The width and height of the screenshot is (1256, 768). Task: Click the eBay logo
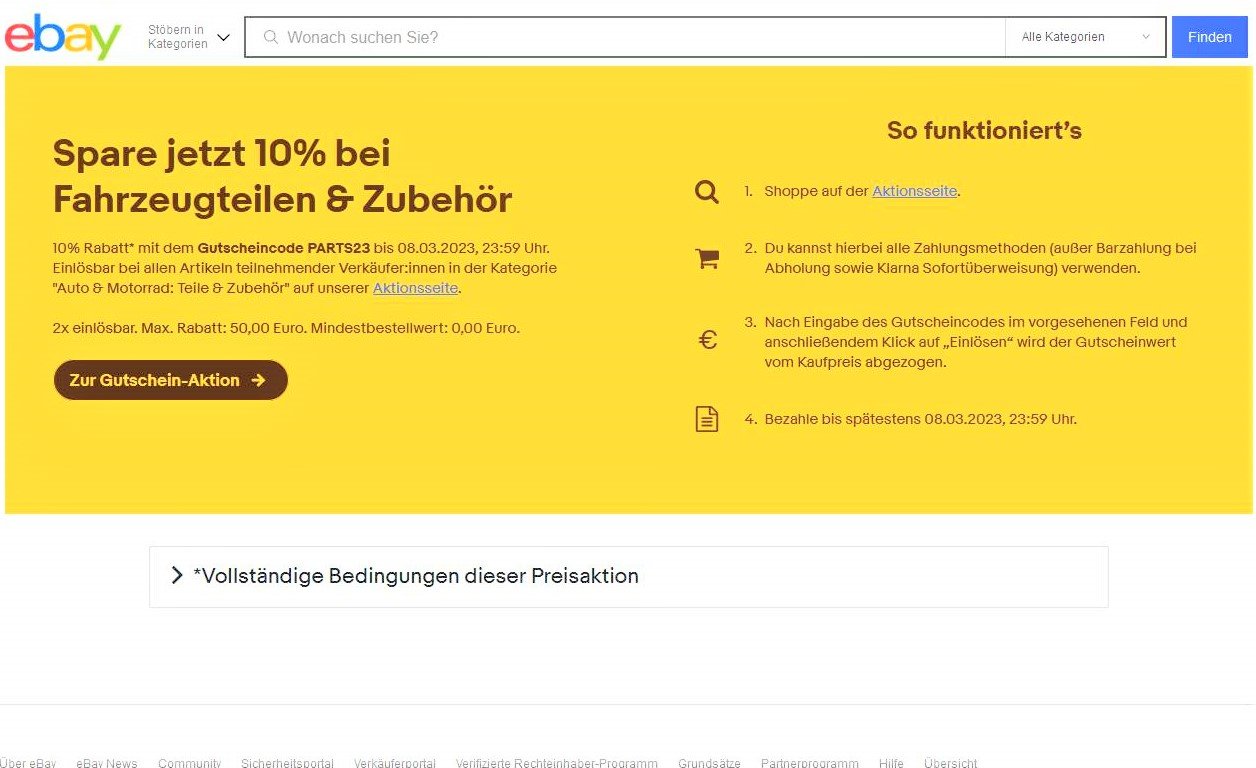63,37
